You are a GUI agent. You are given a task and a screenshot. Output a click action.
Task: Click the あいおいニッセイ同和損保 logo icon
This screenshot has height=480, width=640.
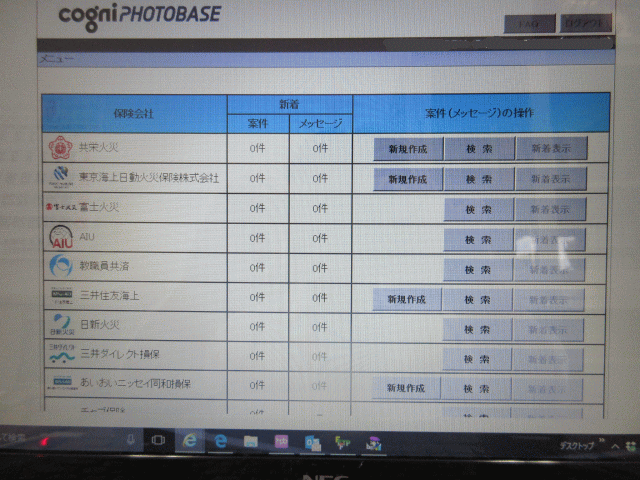pyautogui.click(x=62, y=382)
